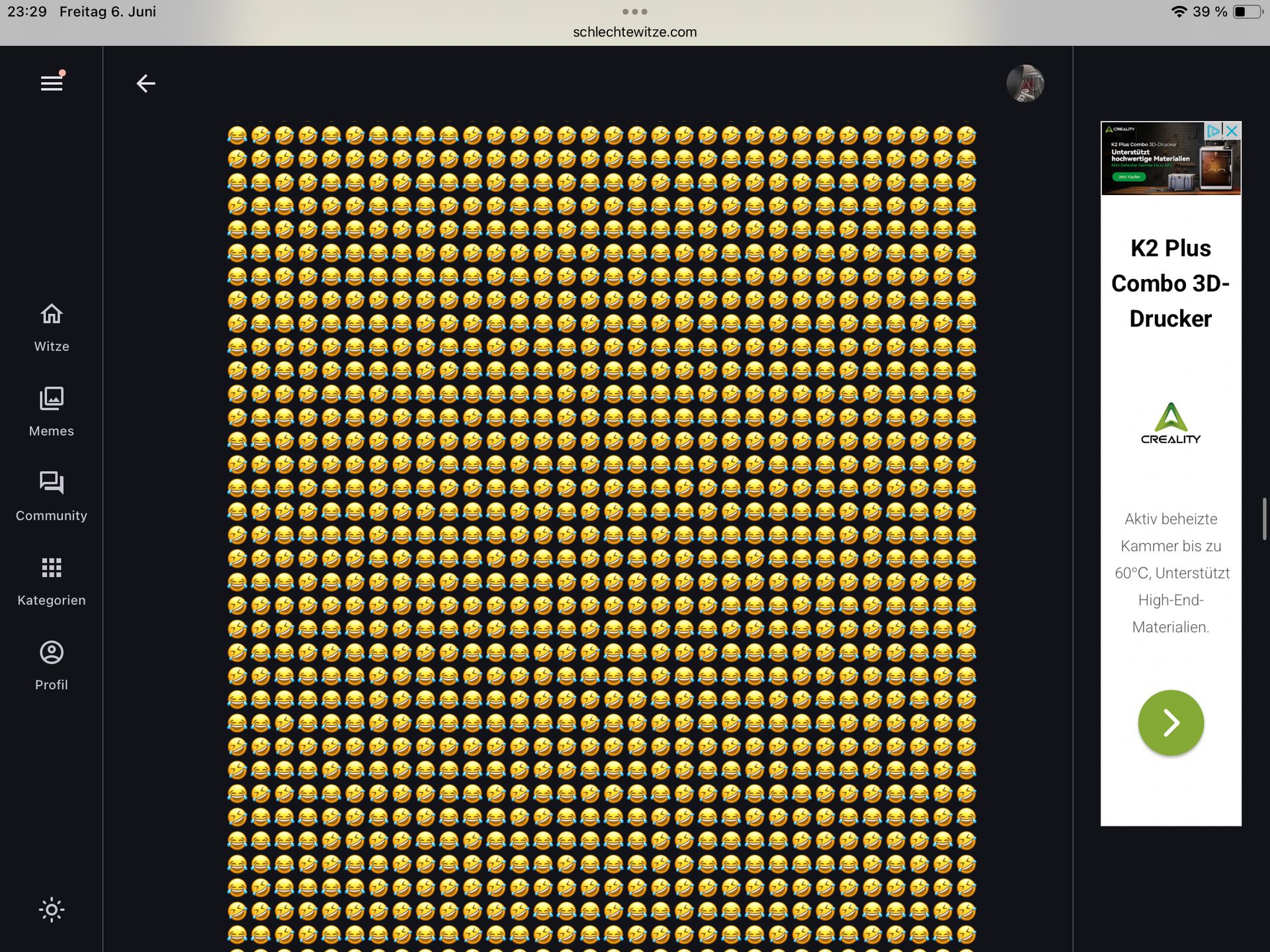This screenshot has height=952, width=1270.
Task: Click the user avatar picture
Action: (x=1025, y=83)
